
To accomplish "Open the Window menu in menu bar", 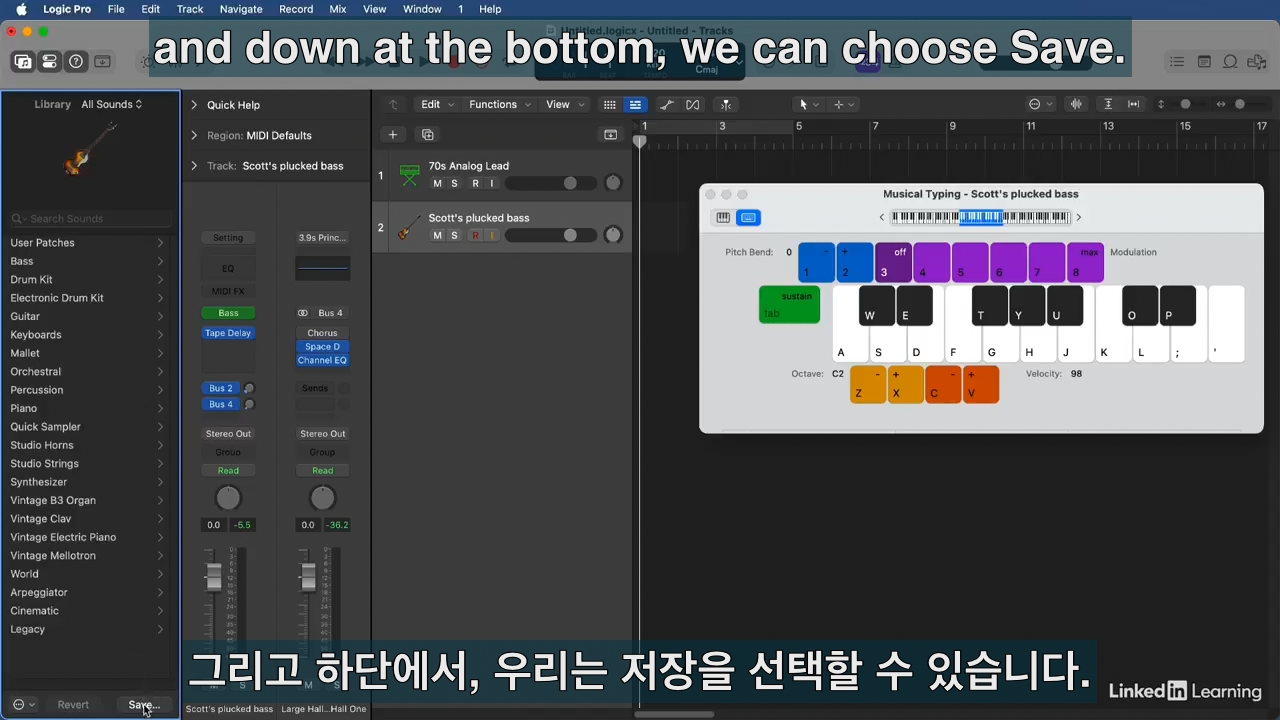I will pyautogui.click(x=422, y=9).
